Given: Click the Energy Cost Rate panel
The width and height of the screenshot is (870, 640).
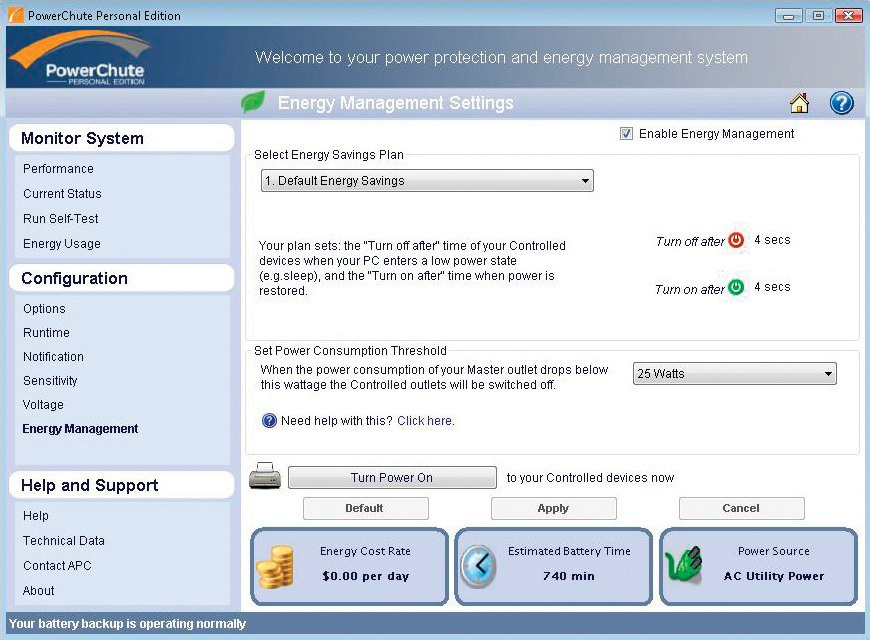Looking at the screenshot, I should (350, 566).
